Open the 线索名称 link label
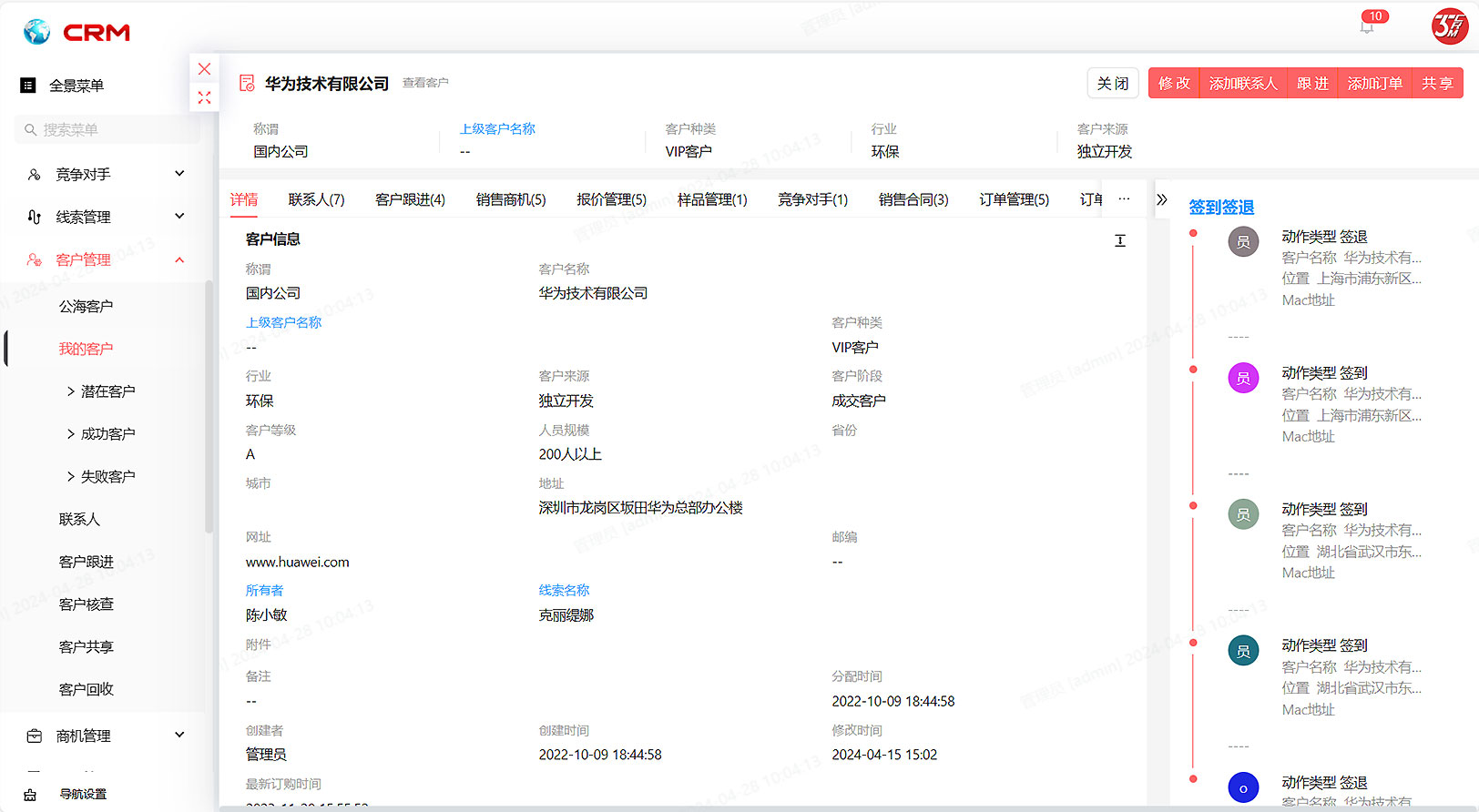This screenshot has width=1479, height=812. (564, 591)
